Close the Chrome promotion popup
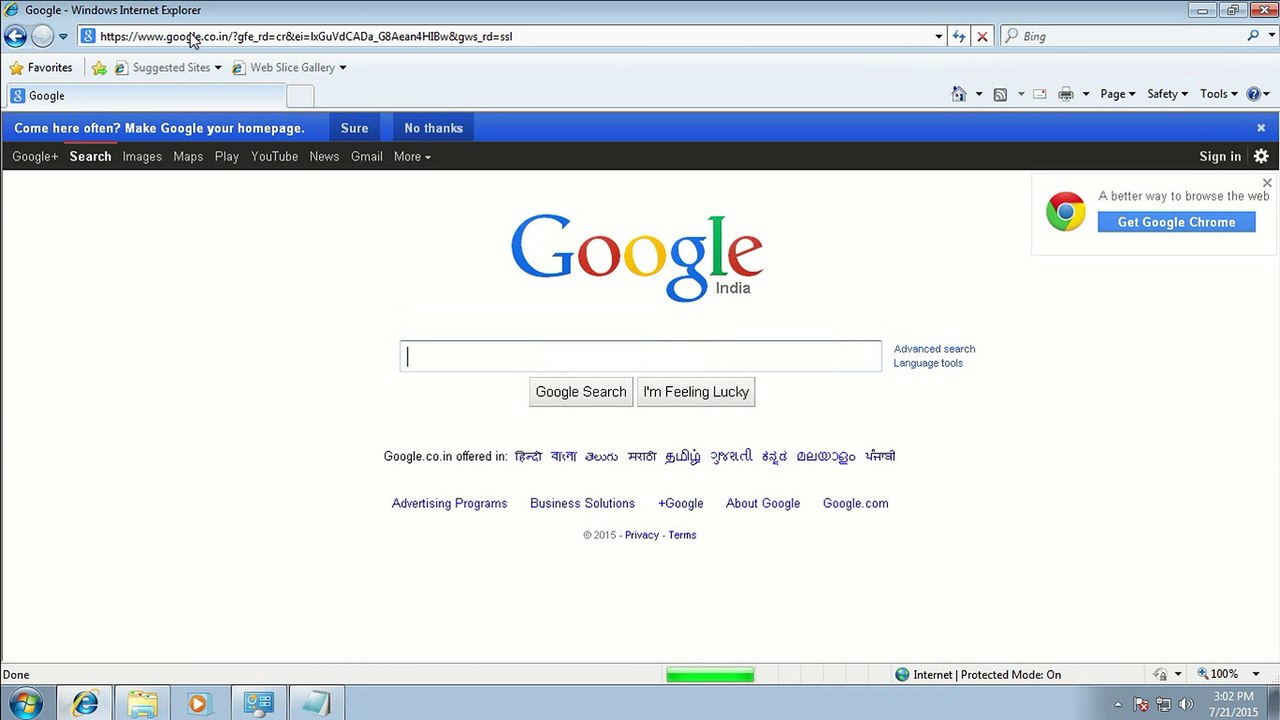Image resolution: width=1280 pixels, height=720 pixels. [1267, 183]
